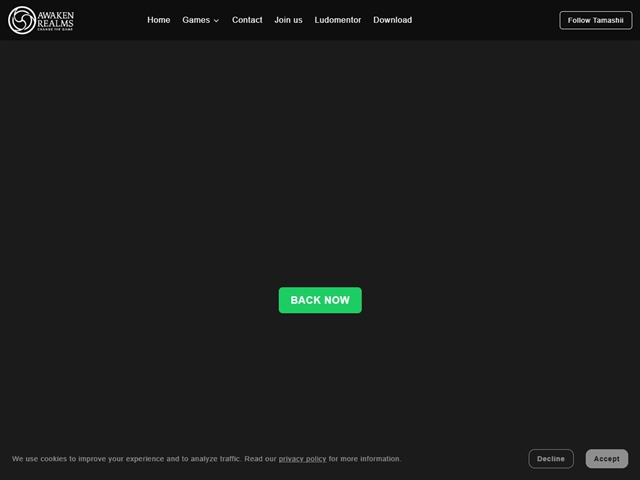Accept cookies in the banner
This screenshot has width=640, height=480.
point(606,459)
